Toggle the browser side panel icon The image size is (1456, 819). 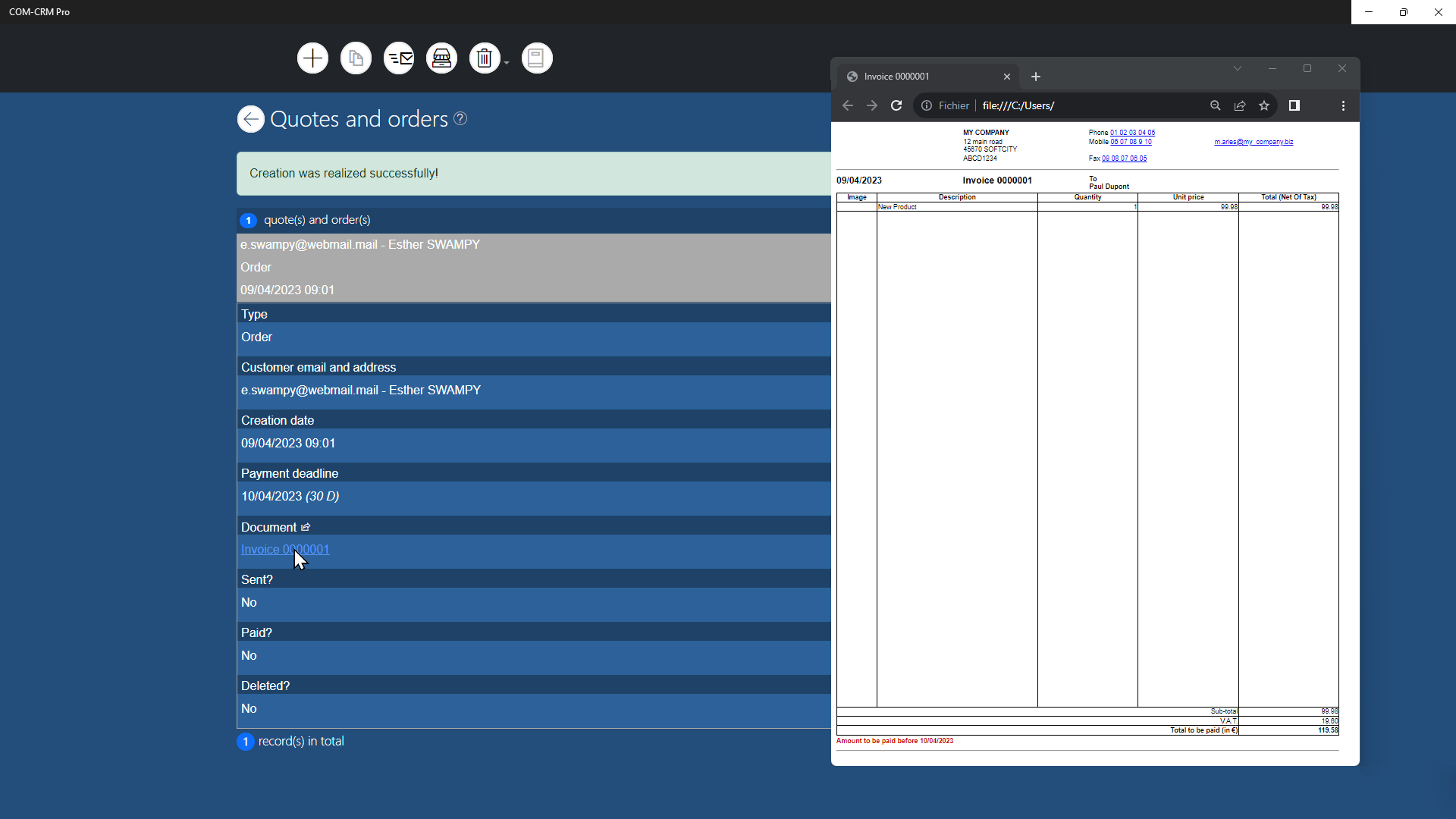coord(1294,106)
